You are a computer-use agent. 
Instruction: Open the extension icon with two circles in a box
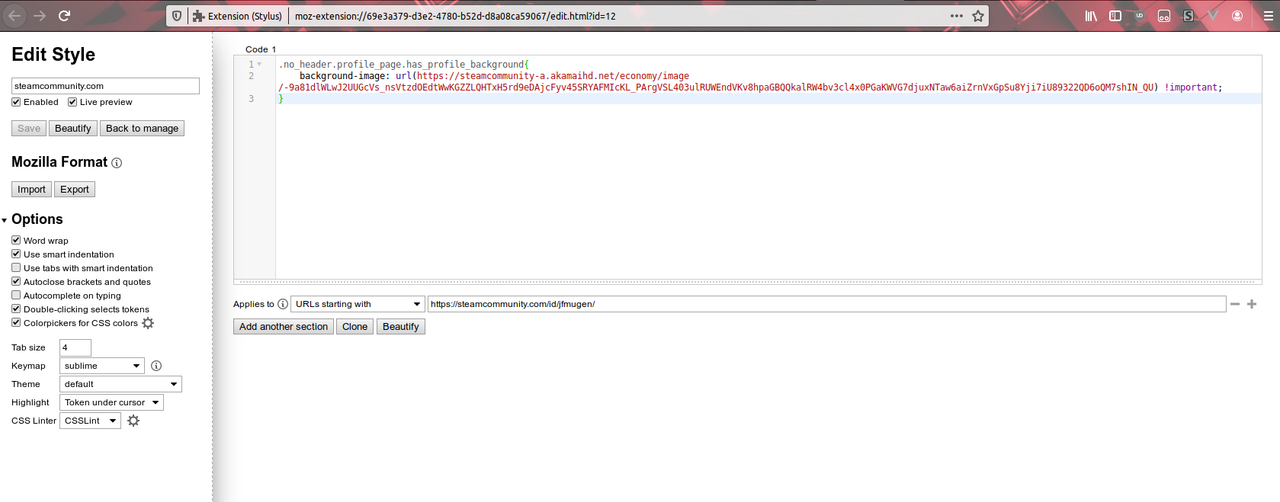point(1164,16)
